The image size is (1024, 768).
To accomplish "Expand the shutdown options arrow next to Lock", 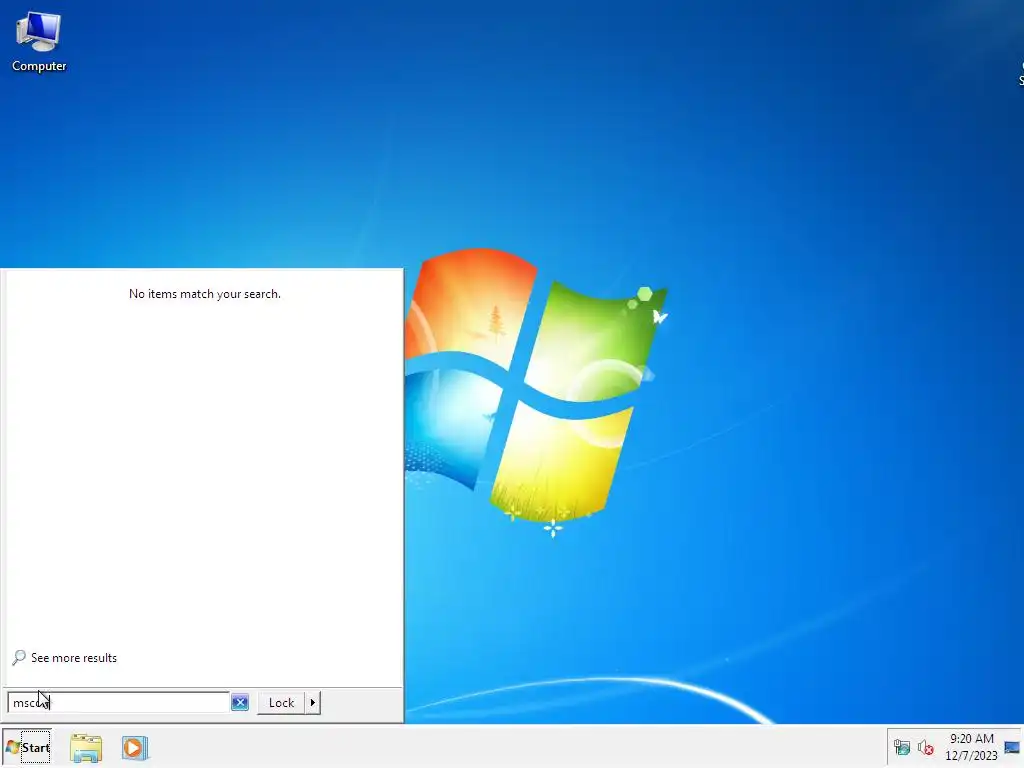I will 313,703.
